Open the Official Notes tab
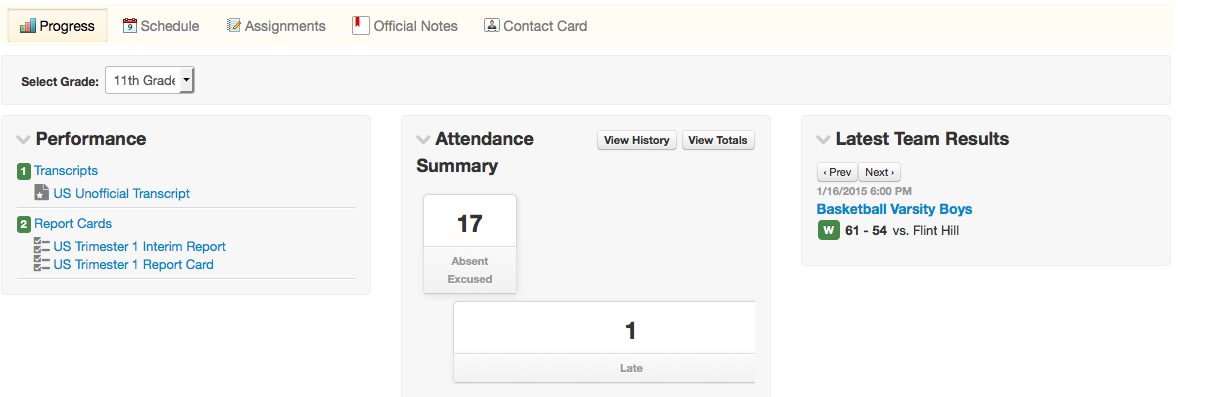 [x=405, y=26]
